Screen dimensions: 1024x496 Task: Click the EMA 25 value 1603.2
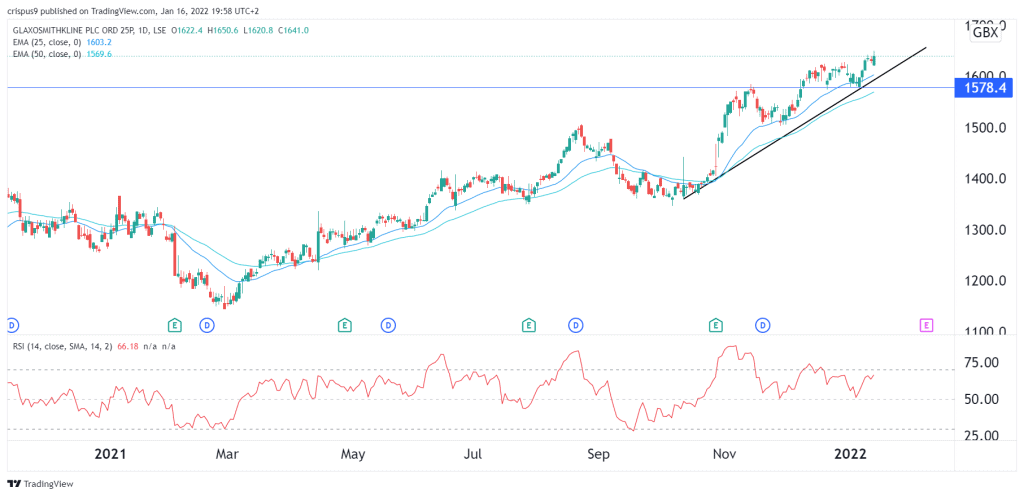coord(98,42)
